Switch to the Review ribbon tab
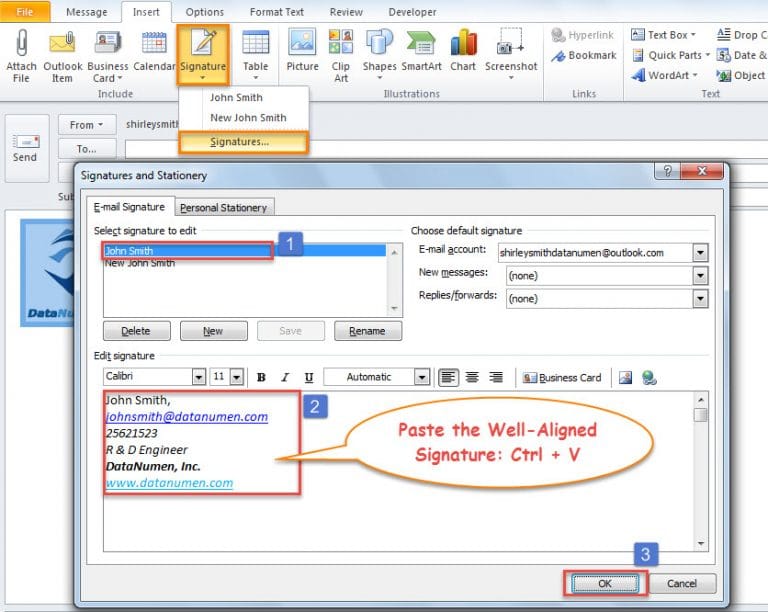This screenshot has height=612, width=768. [346, 12]
